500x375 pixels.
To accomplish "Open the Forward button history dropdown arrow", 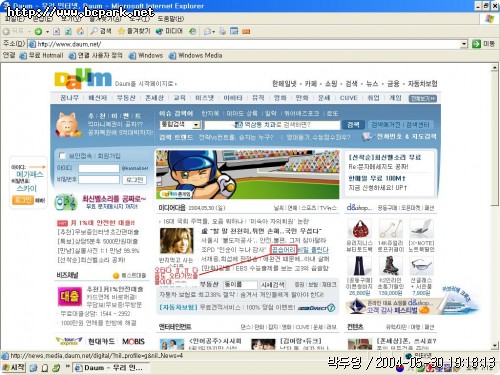I will (47, 32).
